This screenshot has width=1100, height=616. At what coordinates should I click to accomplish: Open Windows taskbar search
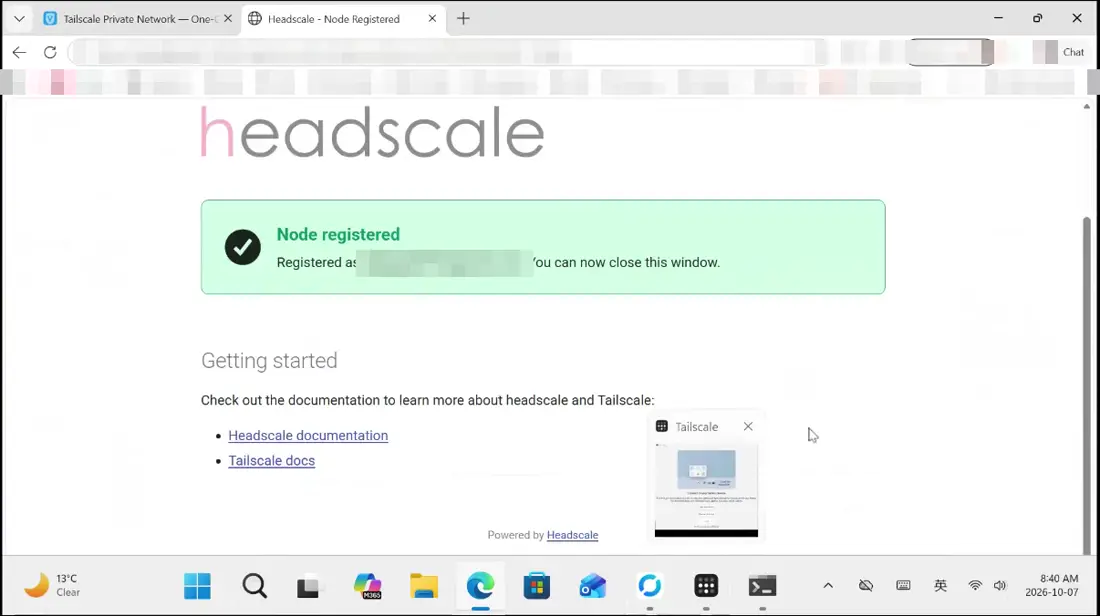tap(255, 586)
